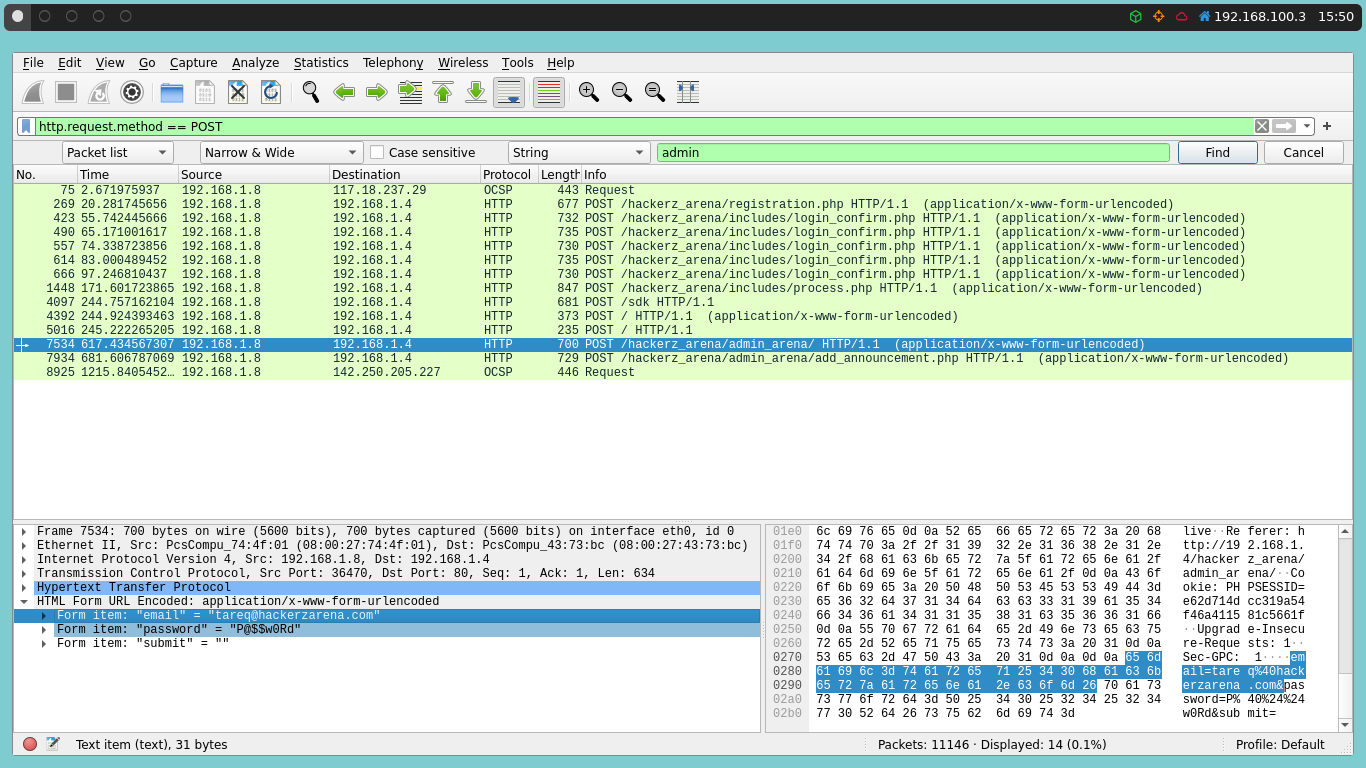The image size is (1366, 768).
Task: Open the Narrow & Wide dropdown
Action: pos(282,152)
